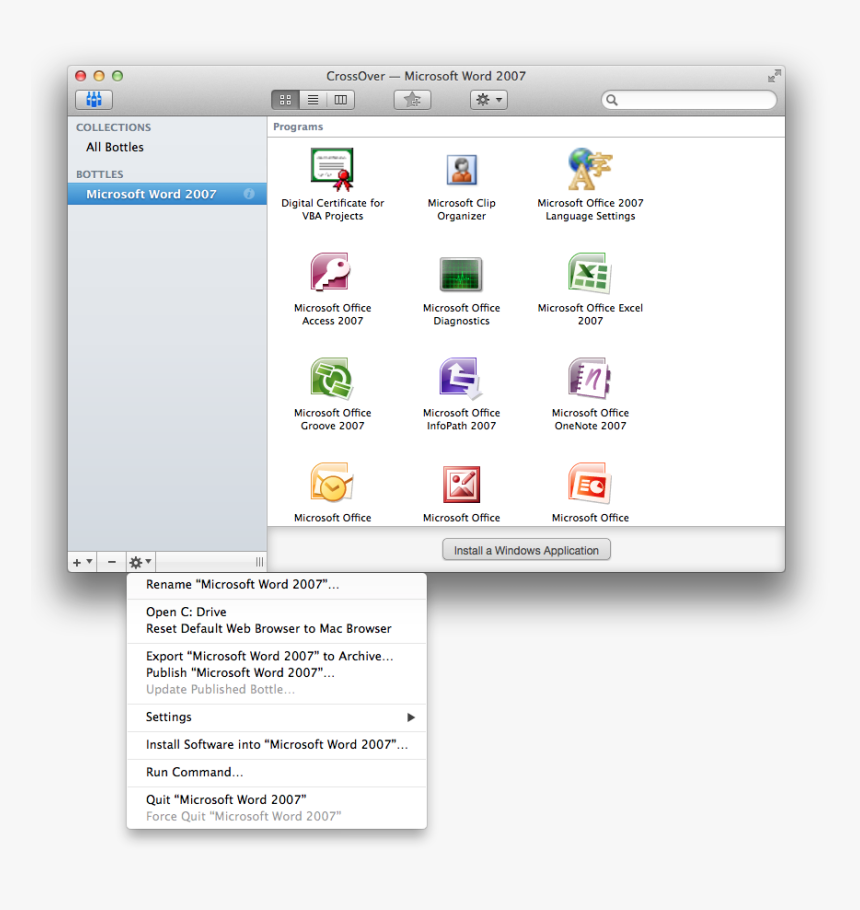Select the orange PowerPoint icon
The height and width of the screenshot is (910, 860).
click(590, 483)
